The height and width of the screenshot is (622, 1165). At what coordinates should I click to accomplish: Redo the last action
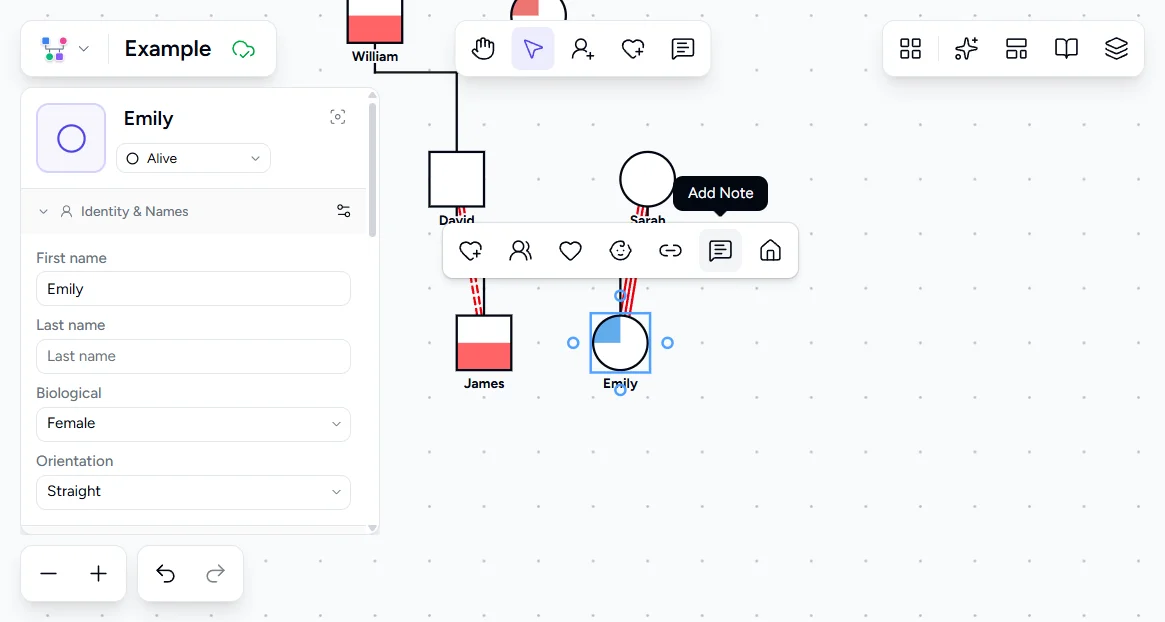tap(215, 574)
